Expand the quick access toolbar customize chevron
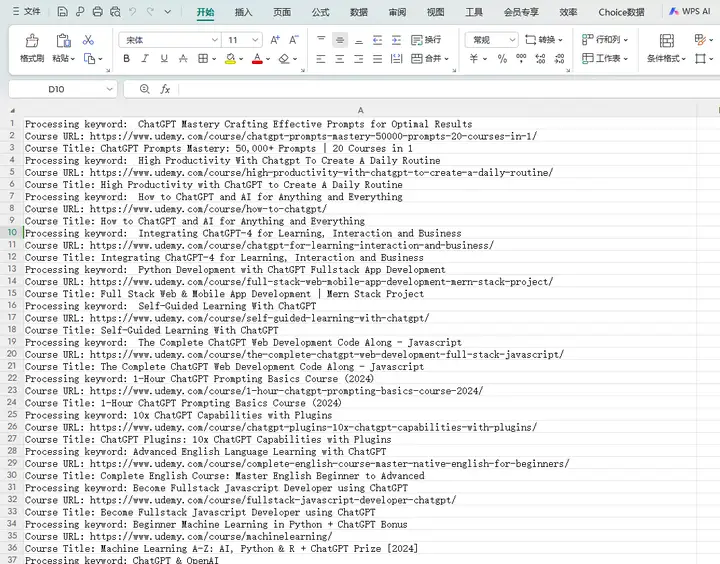Viewport: 720px width, 564px height. pyautogui.click(x=168, y=11)
